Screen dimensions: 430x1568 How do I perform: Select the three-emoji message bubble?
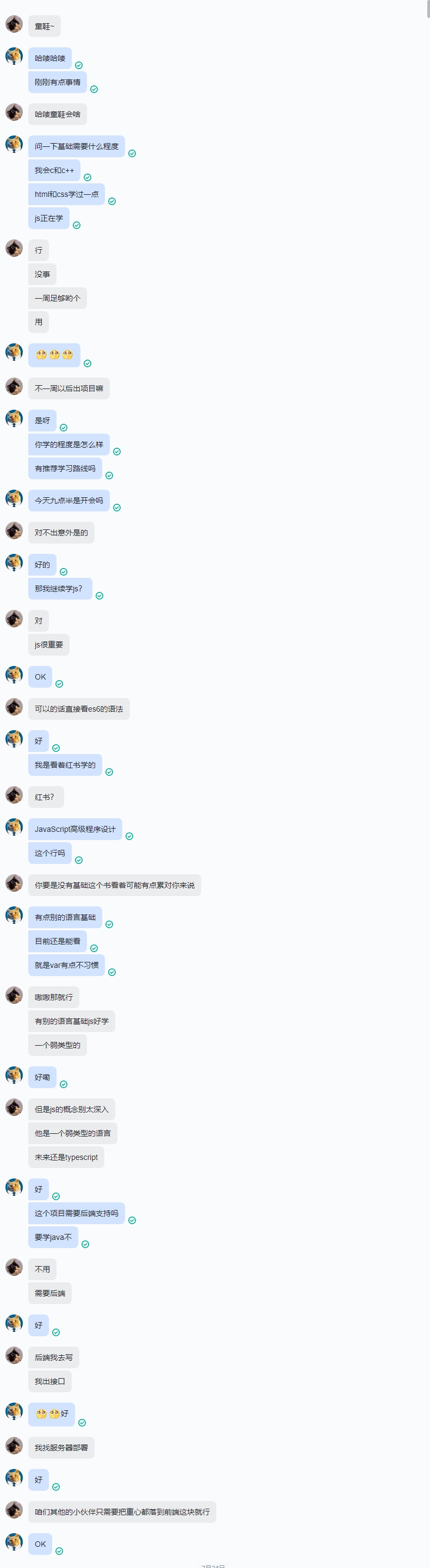coord(54,355)
